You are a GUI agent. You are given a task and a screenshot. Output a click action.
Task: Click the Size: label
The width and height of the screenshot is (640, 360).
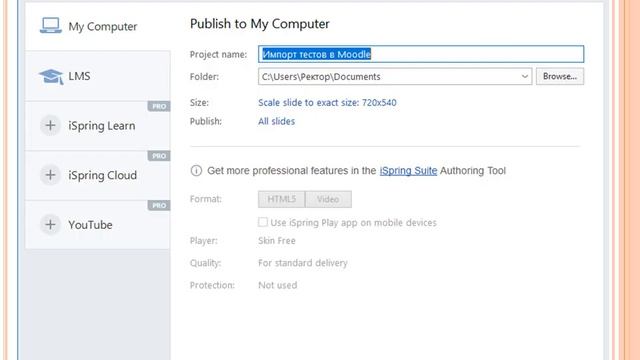point(199,102)
